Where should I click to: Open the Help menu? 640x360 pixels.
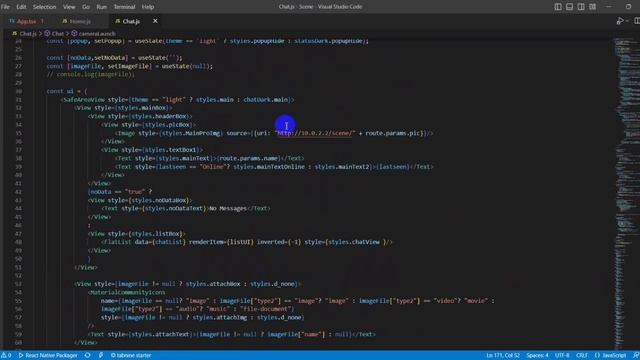click(148, 7)
